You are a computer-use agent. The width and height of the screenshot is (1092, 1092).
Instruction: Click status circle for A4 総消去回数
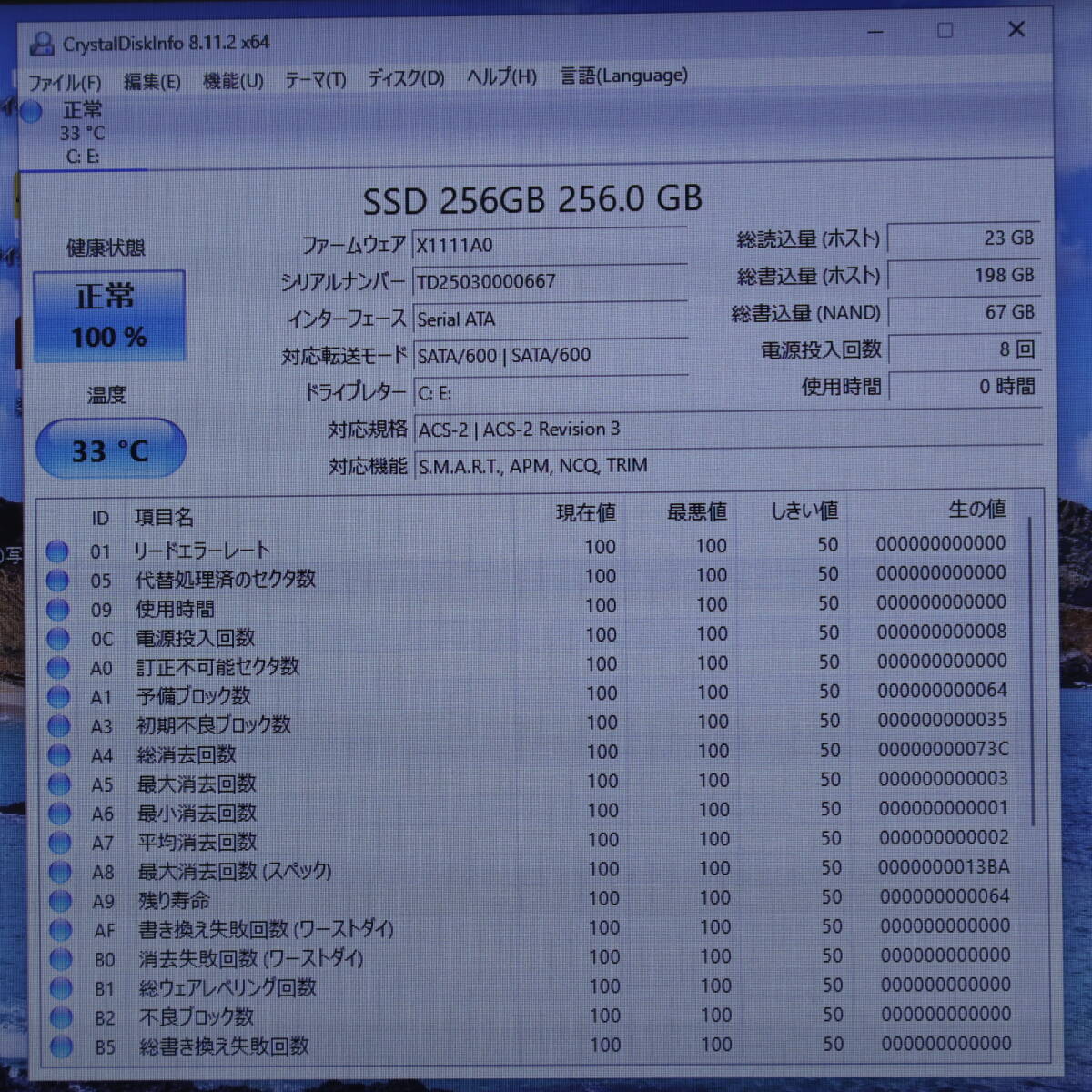59,754
